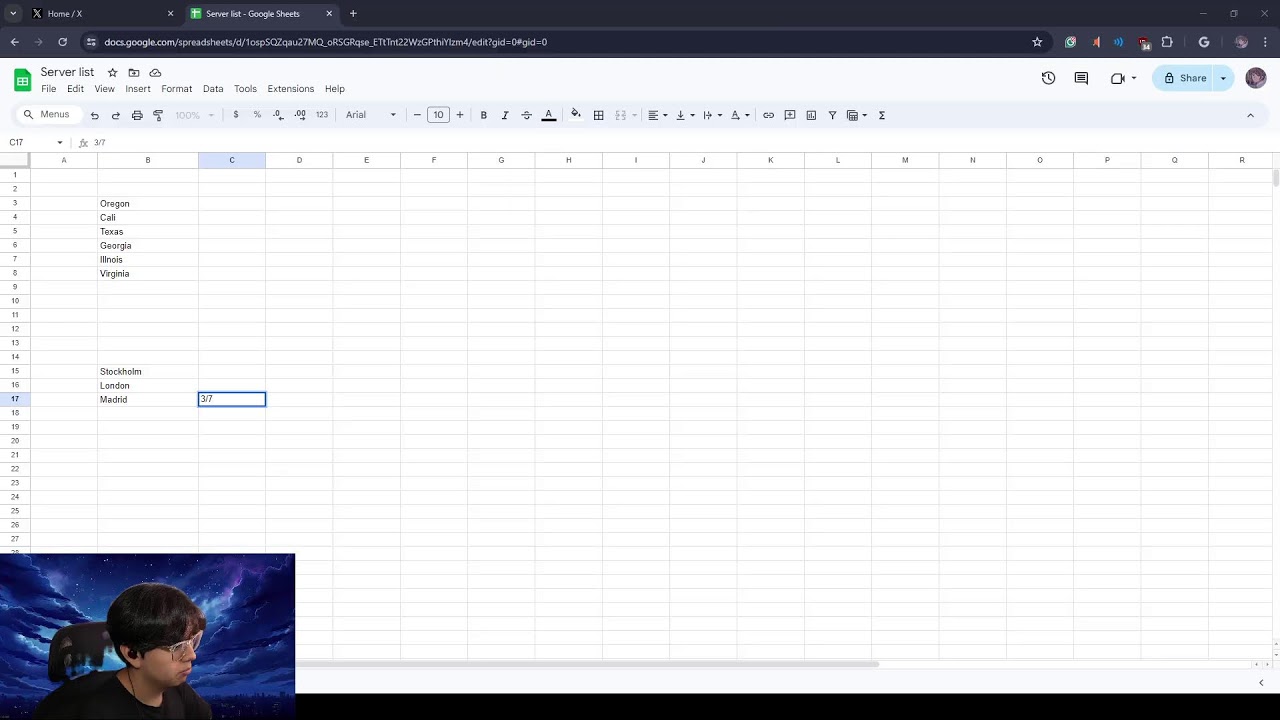The width and height of the screenshot is (1280, 720).
Task: Open a new browser tab
Action: pyautogui.click(x=353, y=14)
